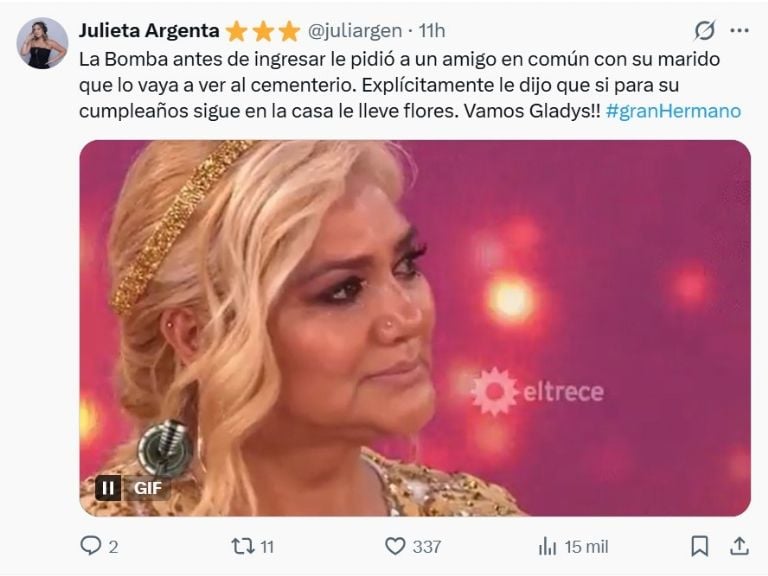
Task: Click the GIF label badge
Action: [x=147, y=488]
